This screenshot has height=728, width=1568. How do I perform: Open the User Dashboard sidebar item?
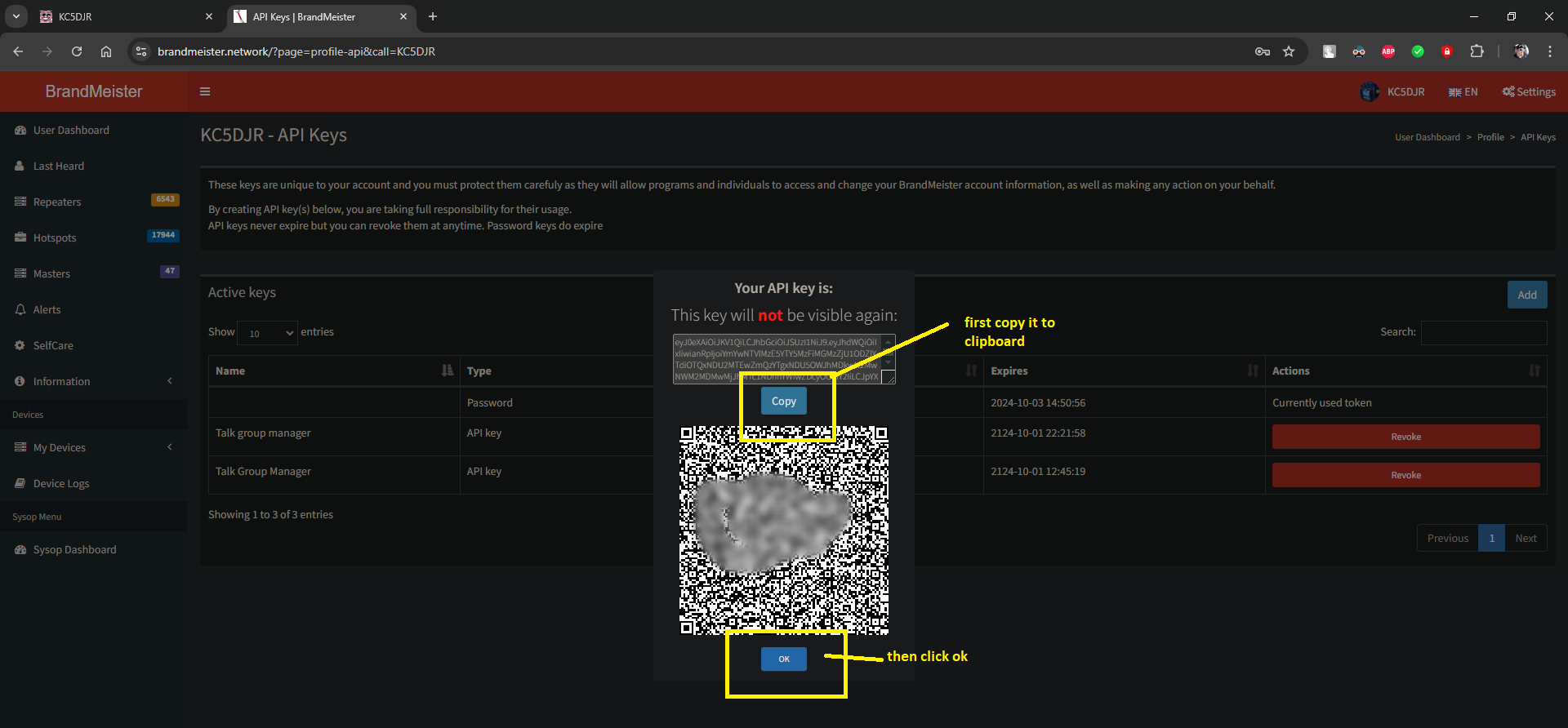click(71, 131)
